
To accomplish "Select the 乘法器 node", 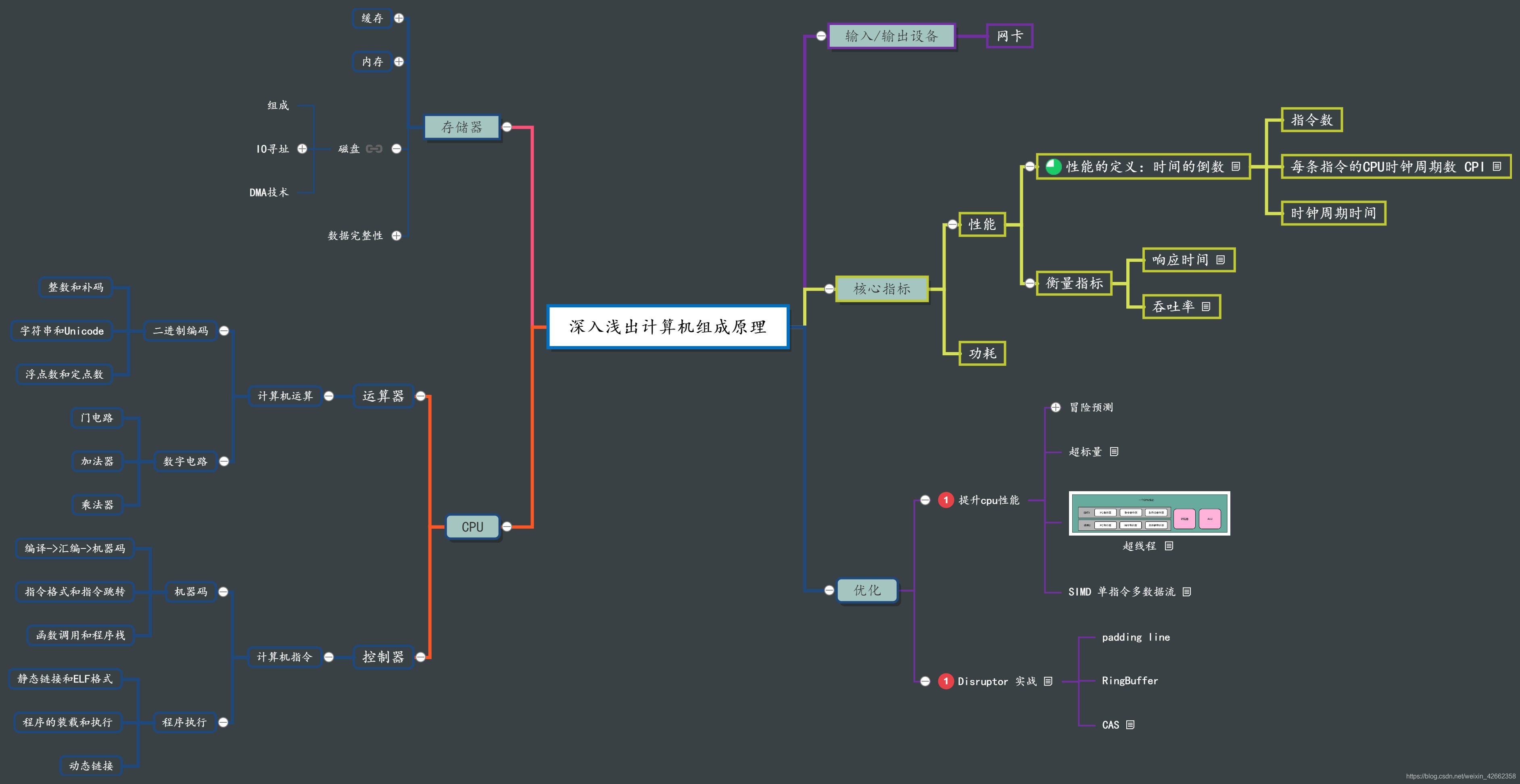I will 97,505.
